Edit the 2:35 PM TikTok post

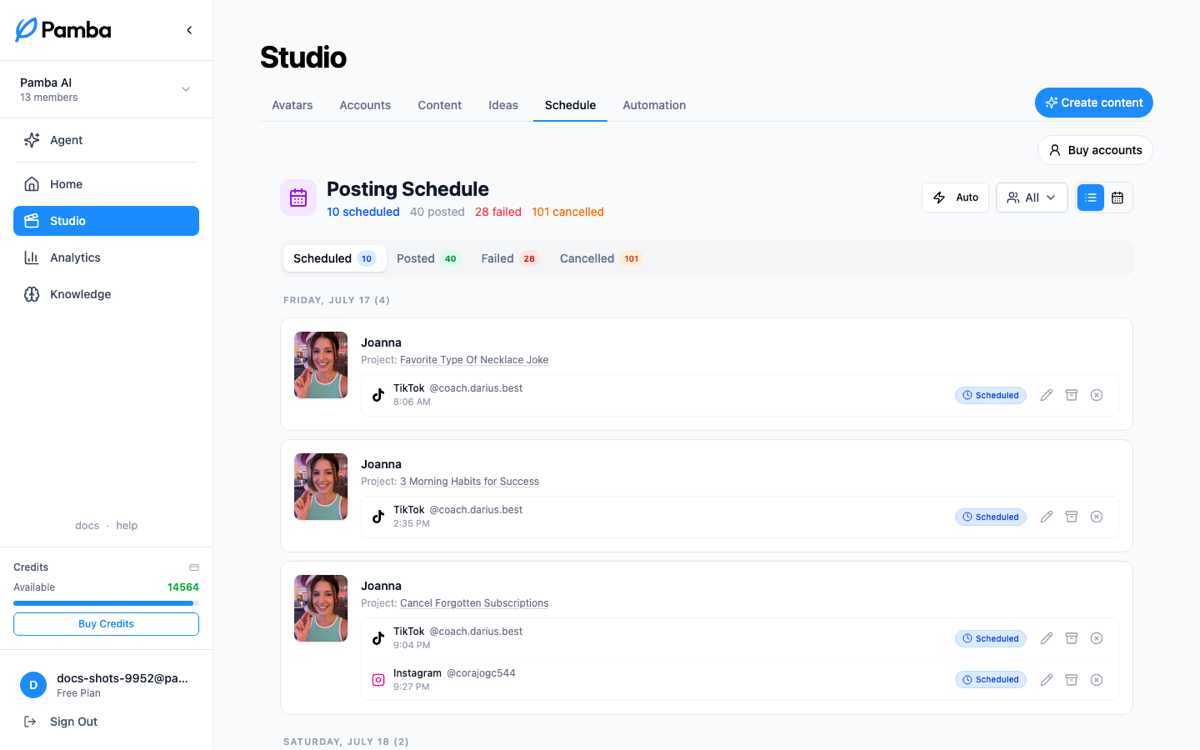point(1046,517)
